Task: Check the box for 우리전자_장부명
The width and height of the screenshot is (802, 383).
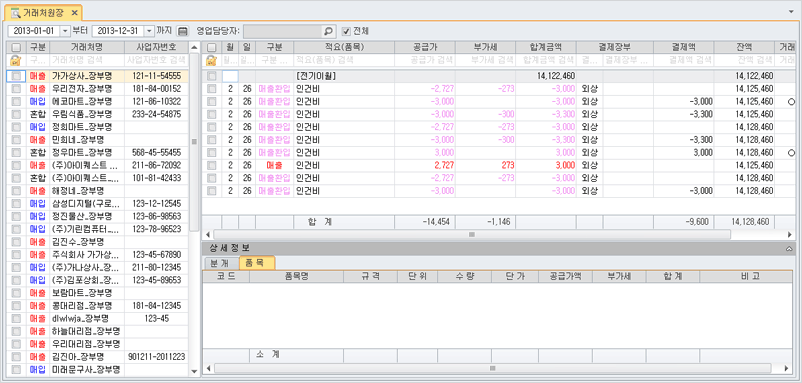Action: (x=16, y=88)
